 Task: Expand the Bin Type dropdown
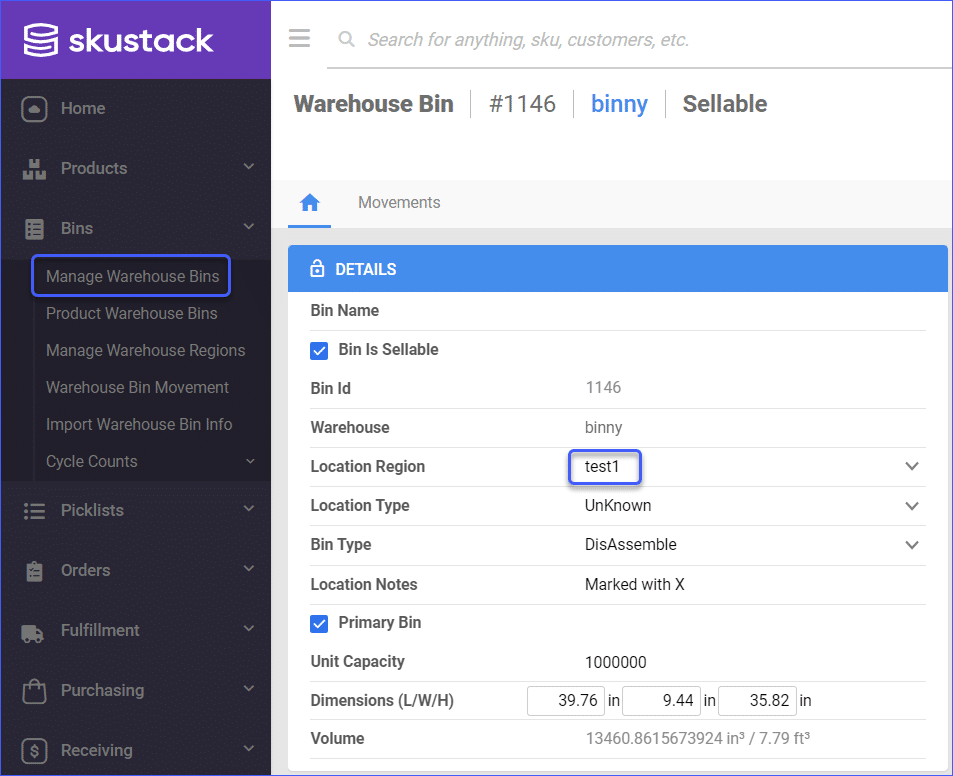coord(911,545)
